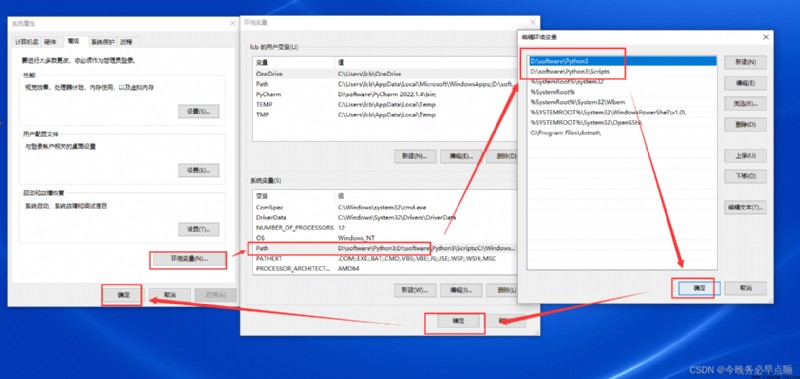Viewport: 800px width, 379px height.
Task: Open the 硬件 tab in System Properties
Action: click(x=51, y=42)
